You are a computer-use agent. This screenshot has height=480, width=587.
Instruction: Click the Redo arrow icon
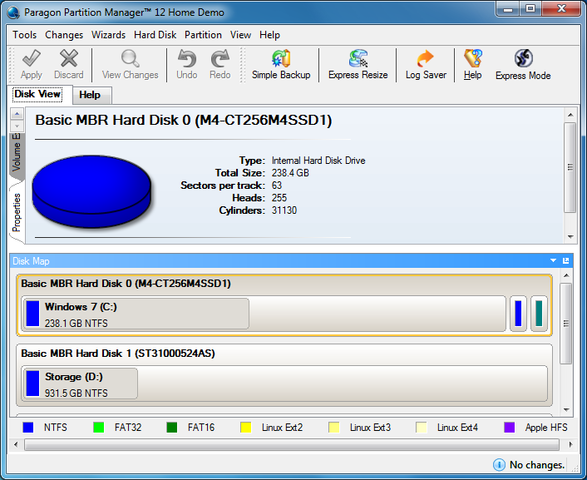pyautogui.click(x=220, y=59)
